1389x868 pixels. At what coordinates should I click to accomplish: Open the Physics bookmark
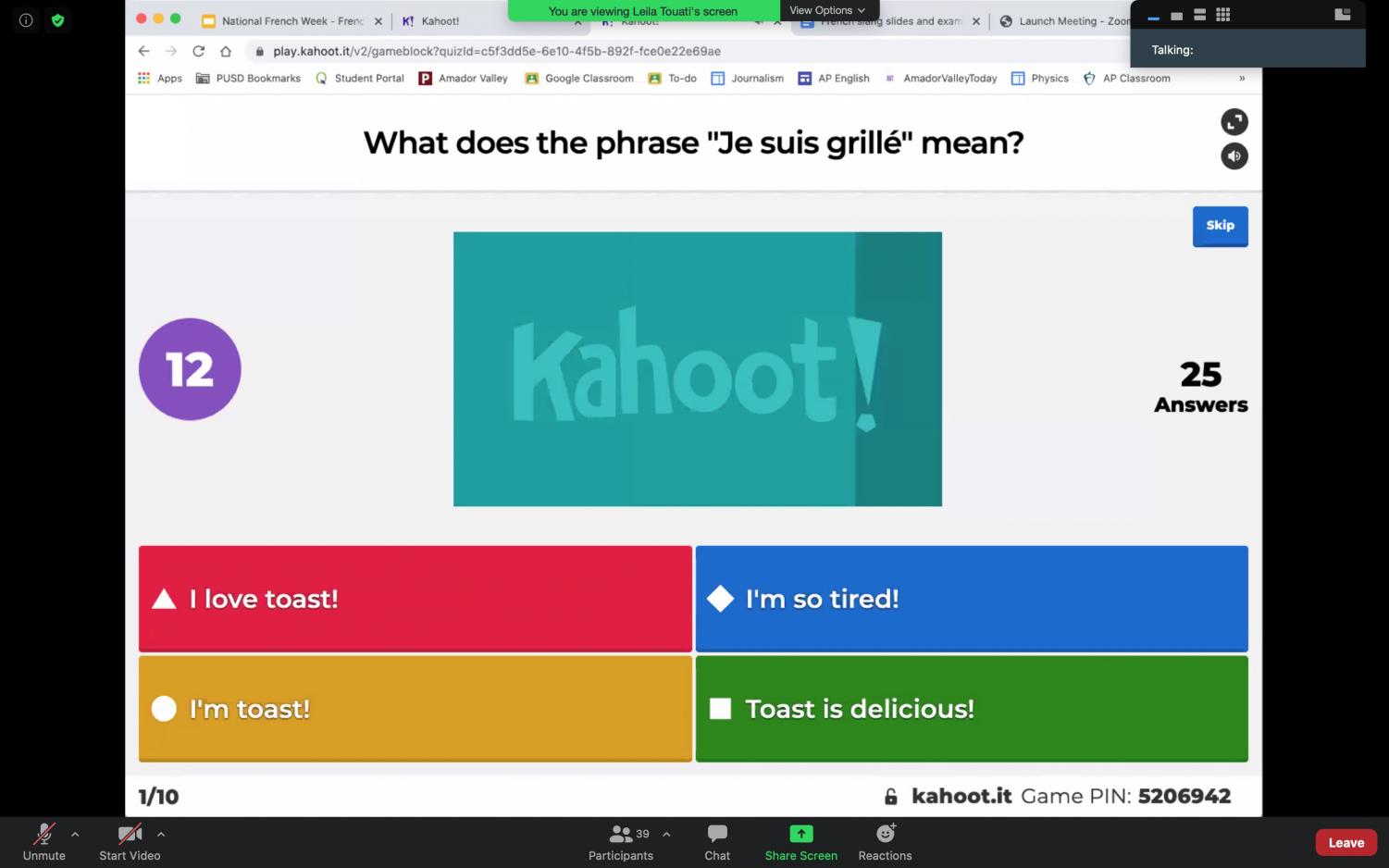coord(1039,79)
